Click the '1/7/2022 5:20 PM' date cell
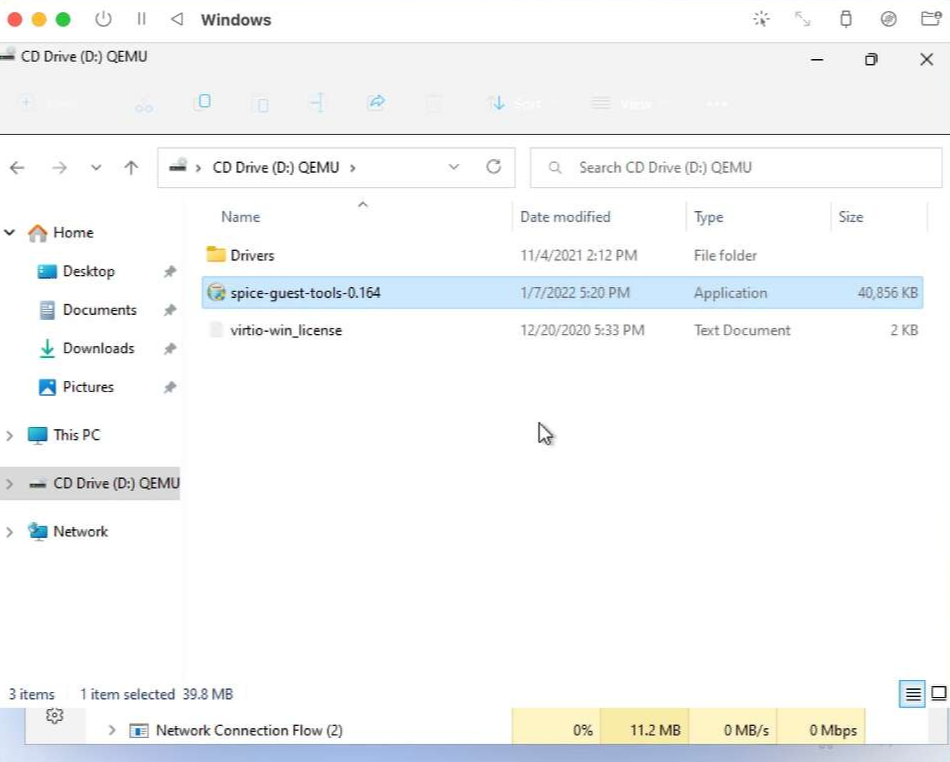950x762 pixels. click(575, 293)
